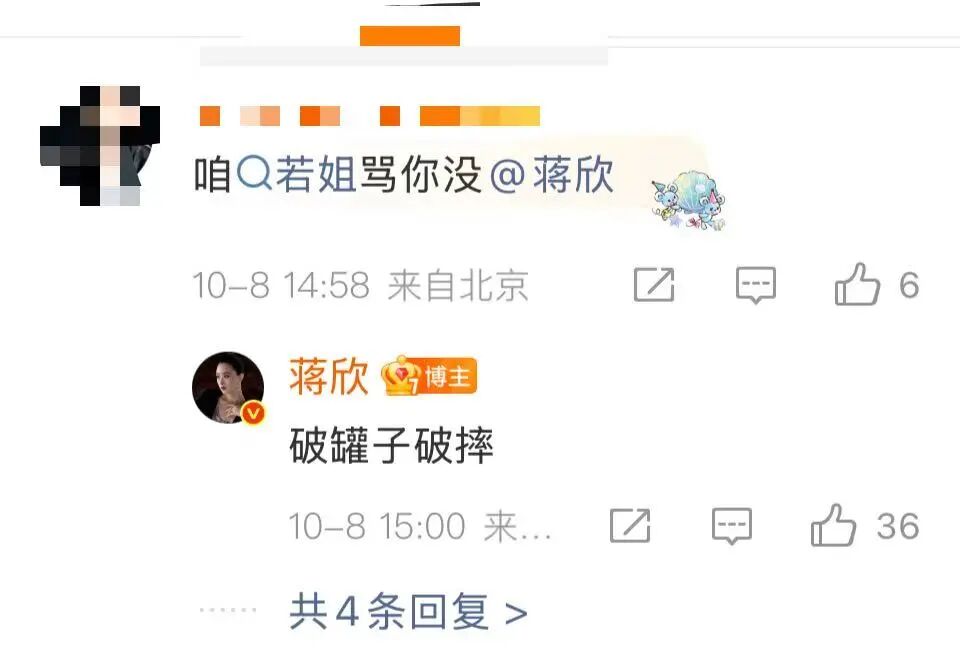Like the comment that has 6 likes
This screenshot has width=960, height=668.
point(857,284)
